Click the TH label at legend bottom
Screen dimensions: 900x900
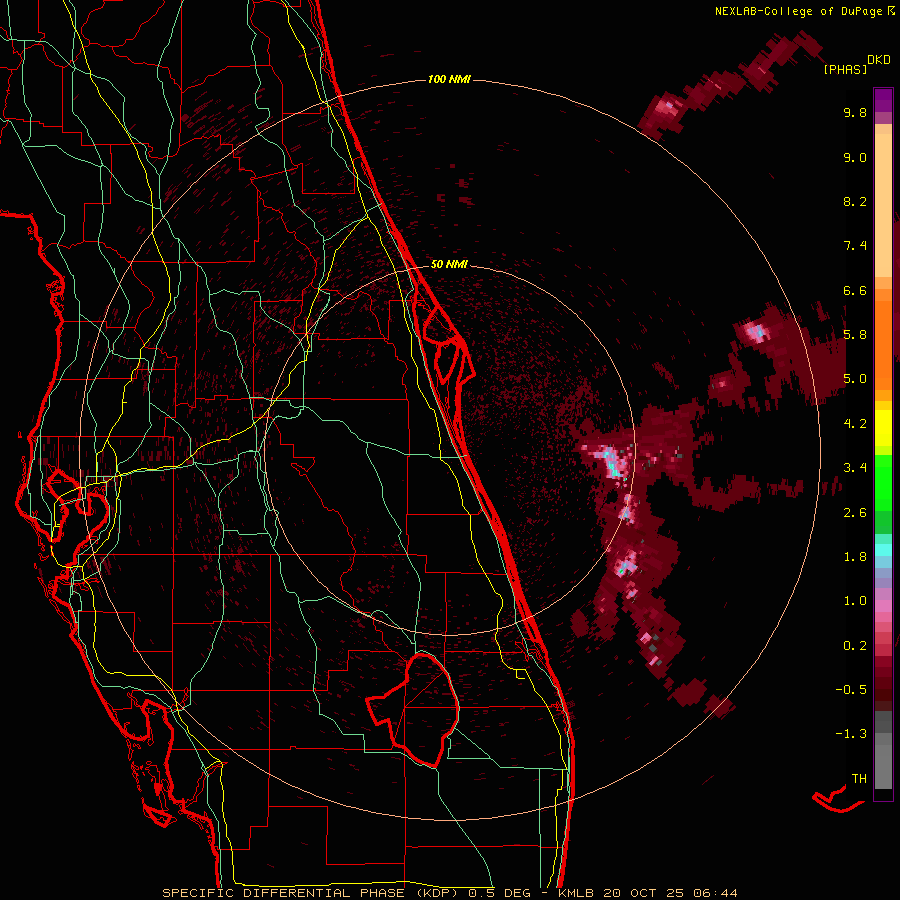click(859, 779)
